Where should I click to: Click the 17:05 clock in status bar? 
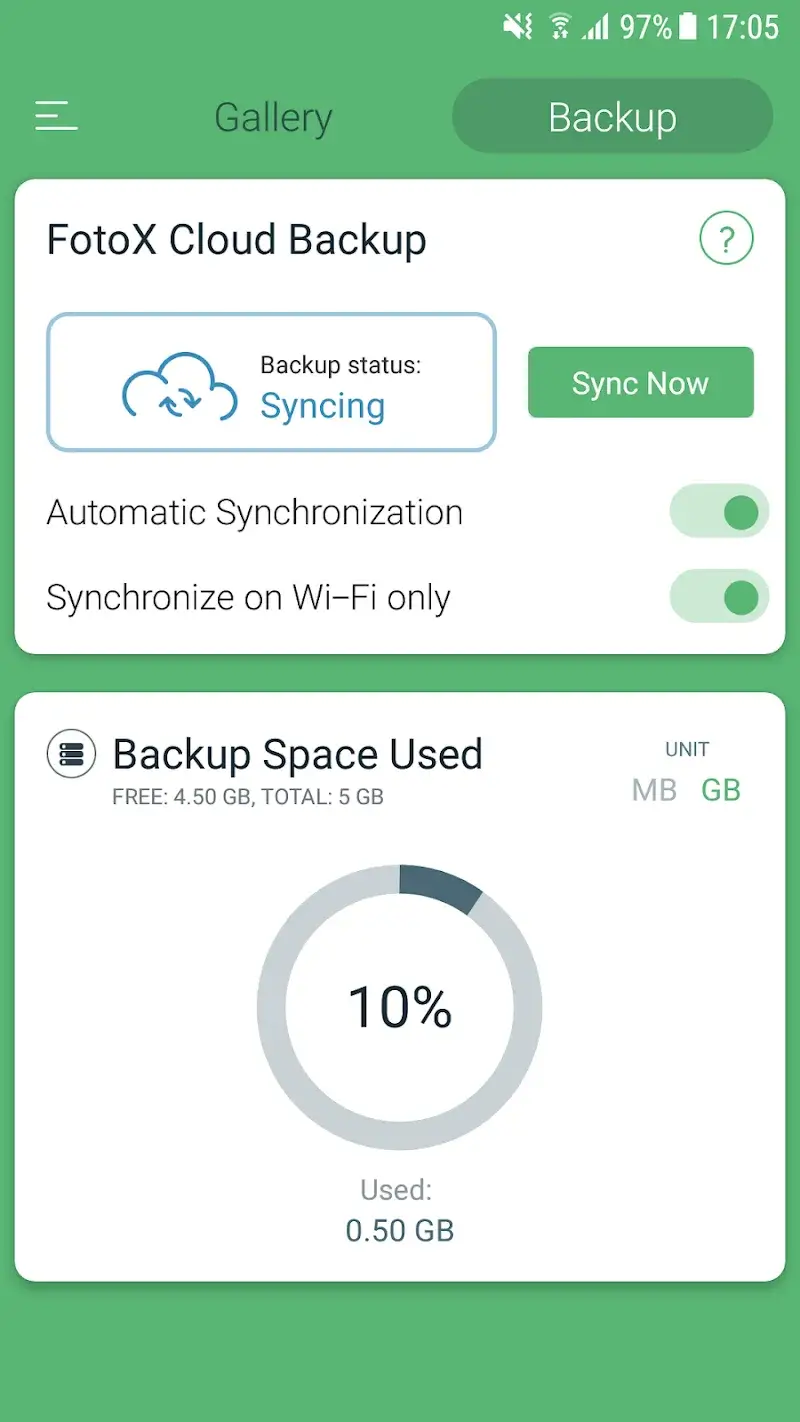pos(744,25)
